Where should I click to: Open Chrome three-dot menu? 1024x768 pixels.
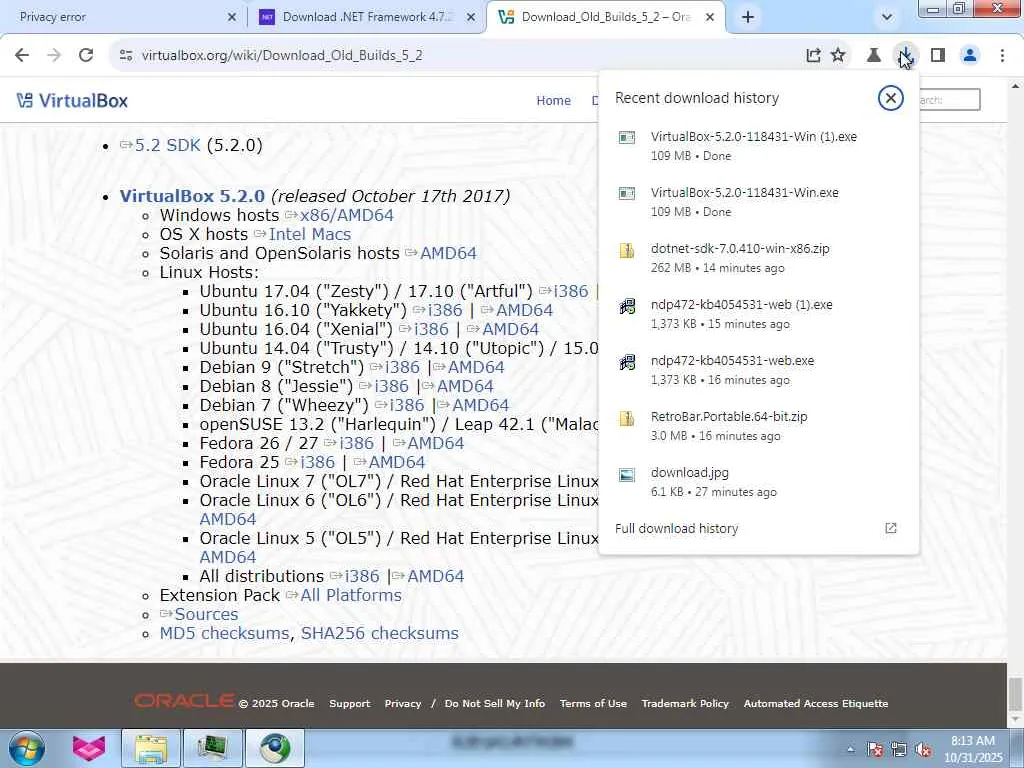(x=1002, y=56)
